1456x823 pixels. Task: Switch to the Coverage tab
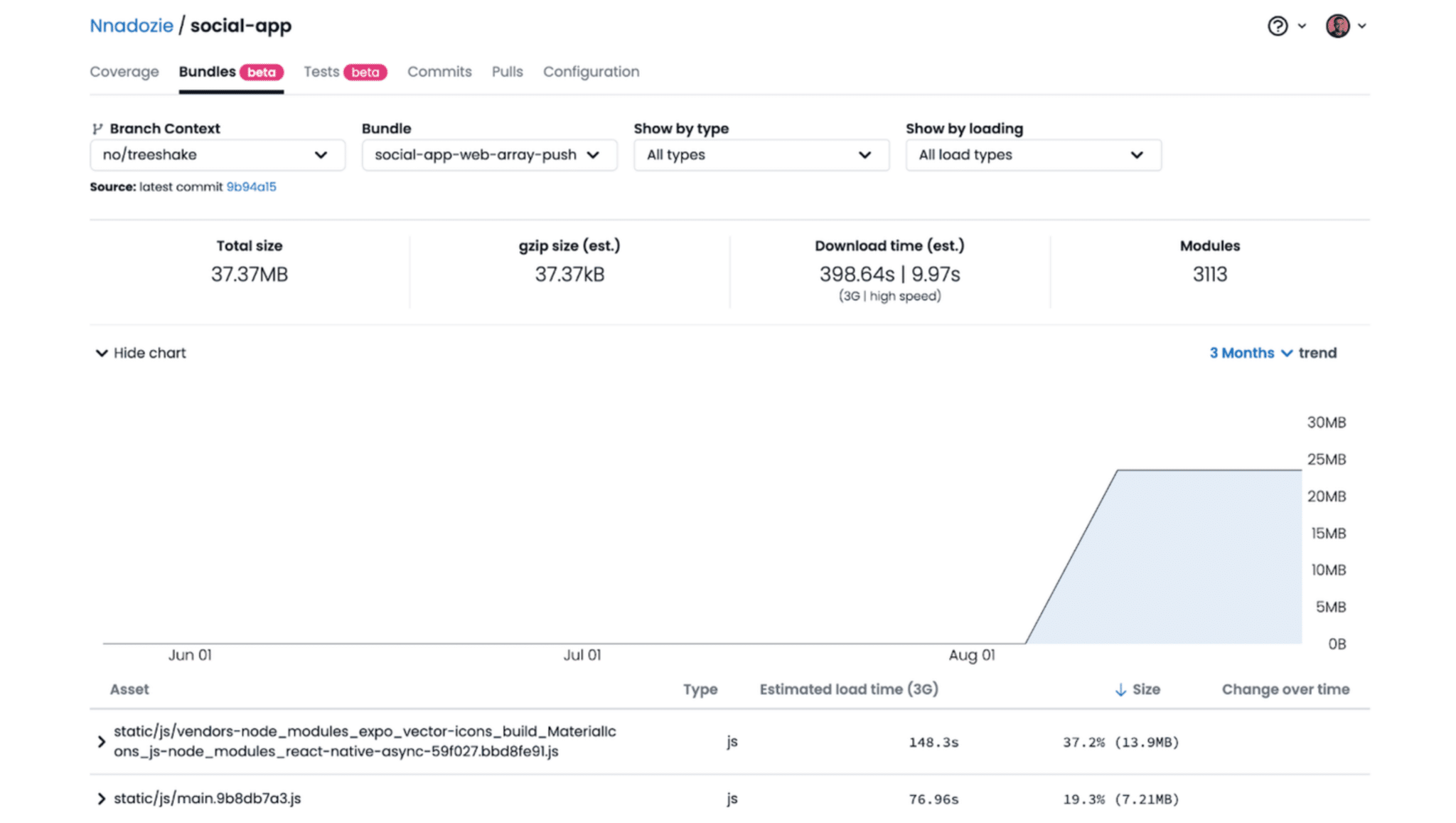(124, 71)
